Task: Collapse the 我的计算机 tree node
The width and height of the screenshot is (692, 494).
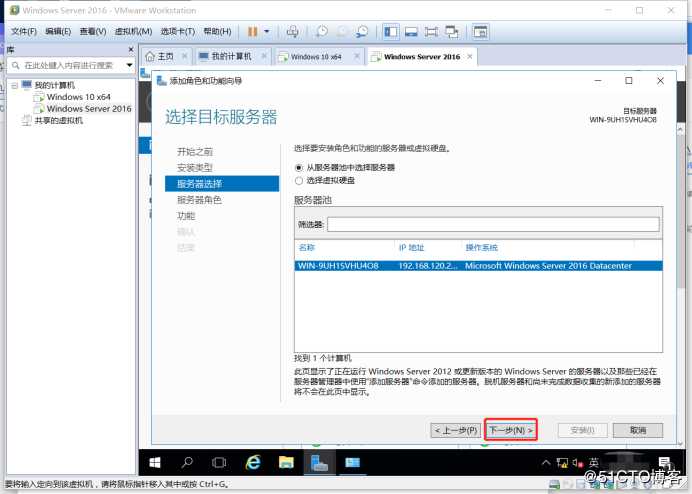Action: 15,85
